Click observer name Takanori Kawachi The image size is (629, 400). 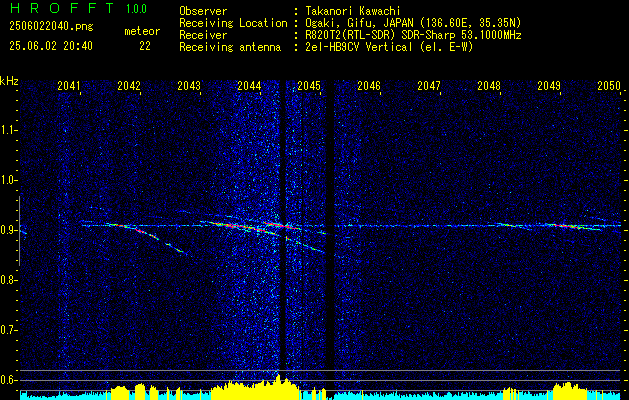[353, 11]
